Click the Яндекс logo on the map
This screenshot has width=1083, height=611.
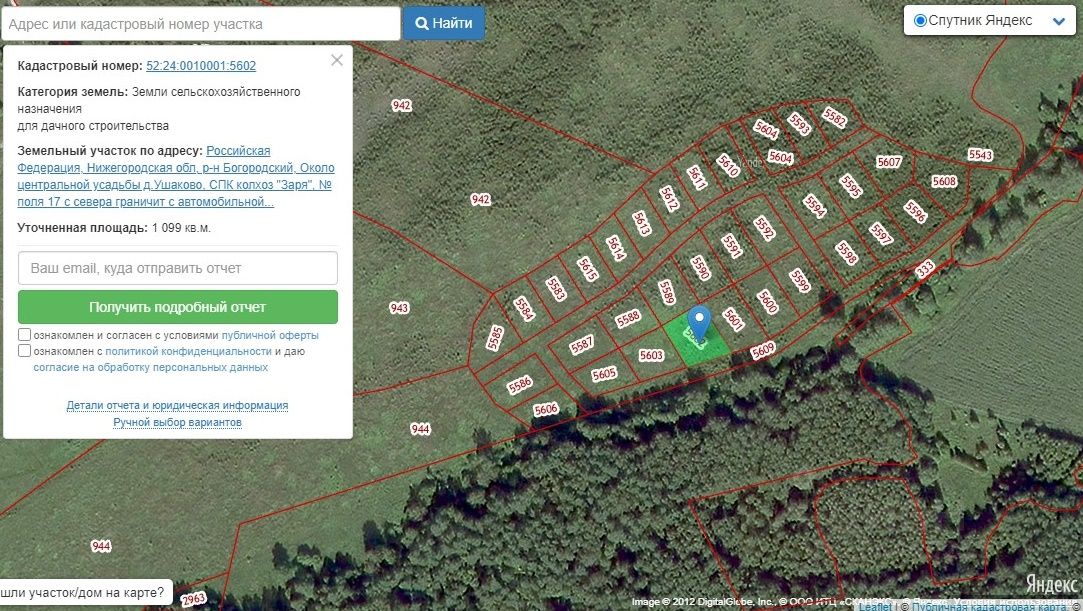1051,584
